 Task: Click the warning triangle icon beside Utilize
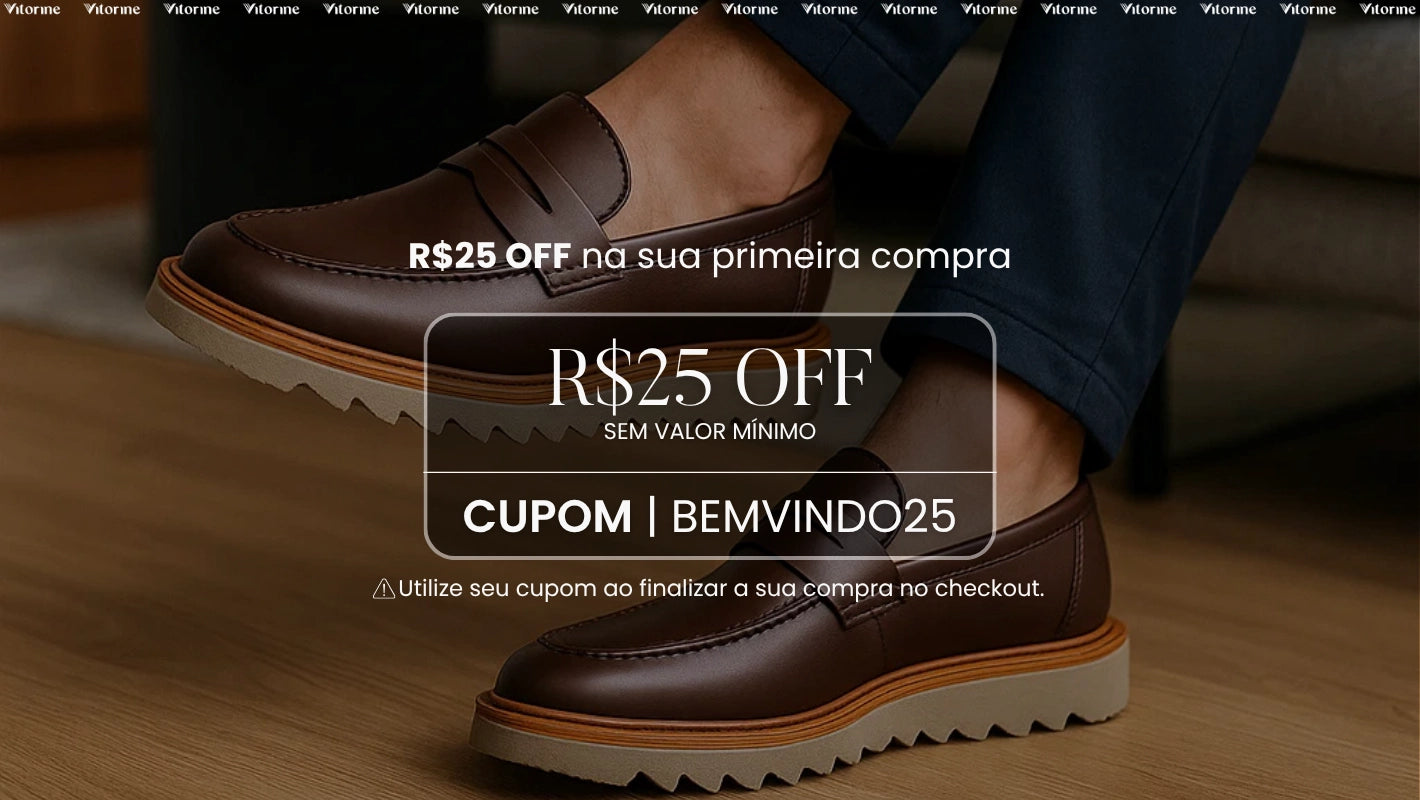[384, 589]
